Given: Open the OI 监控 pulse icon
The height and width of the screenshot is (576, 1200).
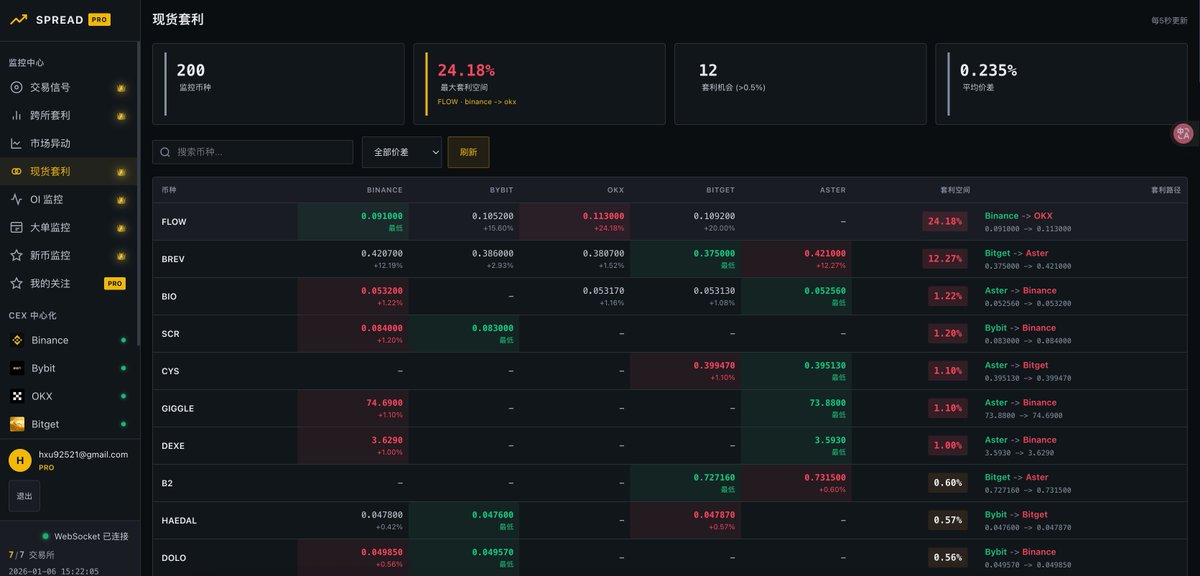Looking at the screenshot, I should tap(16, 199).
